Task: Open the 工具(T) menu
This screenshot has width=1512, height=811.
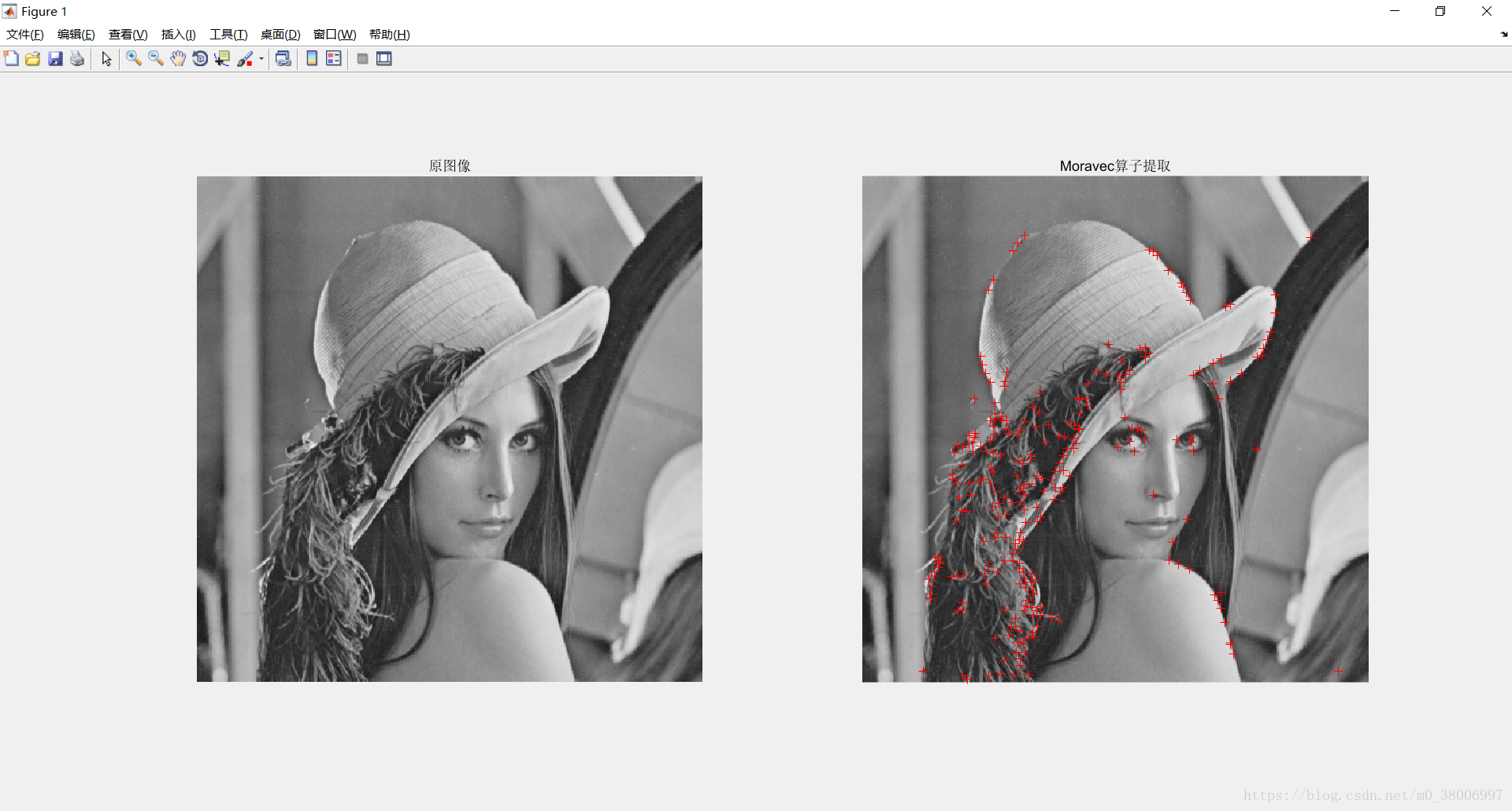Action: coord(228,35)
